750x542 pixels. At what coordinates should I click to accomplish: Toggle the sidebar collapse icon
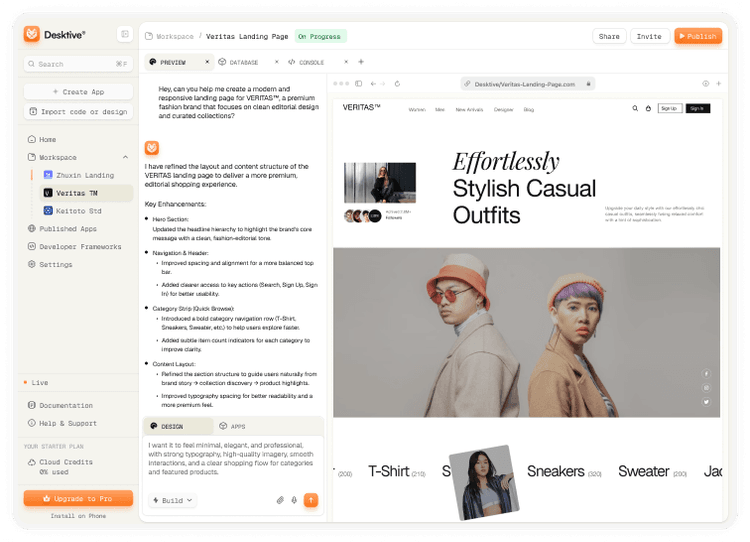point(125,34)
